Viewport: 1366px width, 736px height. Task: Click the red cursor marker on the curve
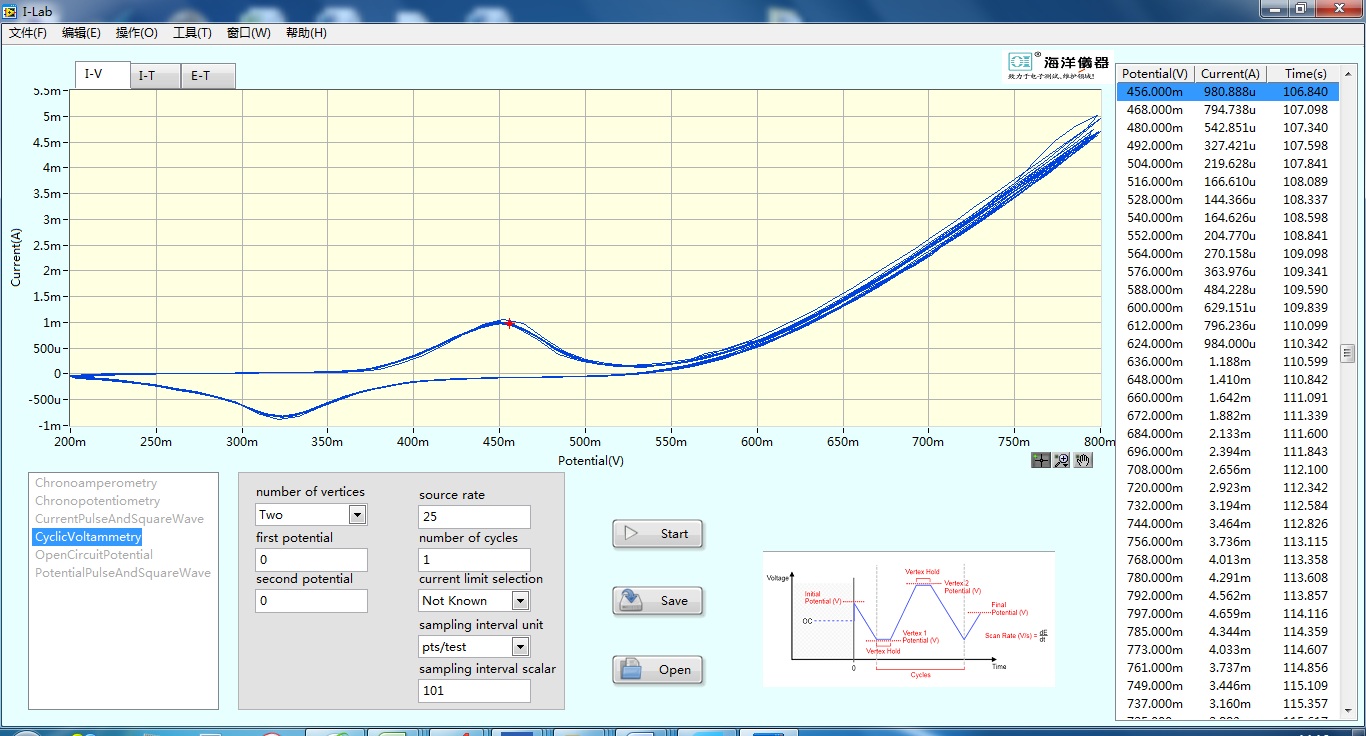(x=509, y=323)
